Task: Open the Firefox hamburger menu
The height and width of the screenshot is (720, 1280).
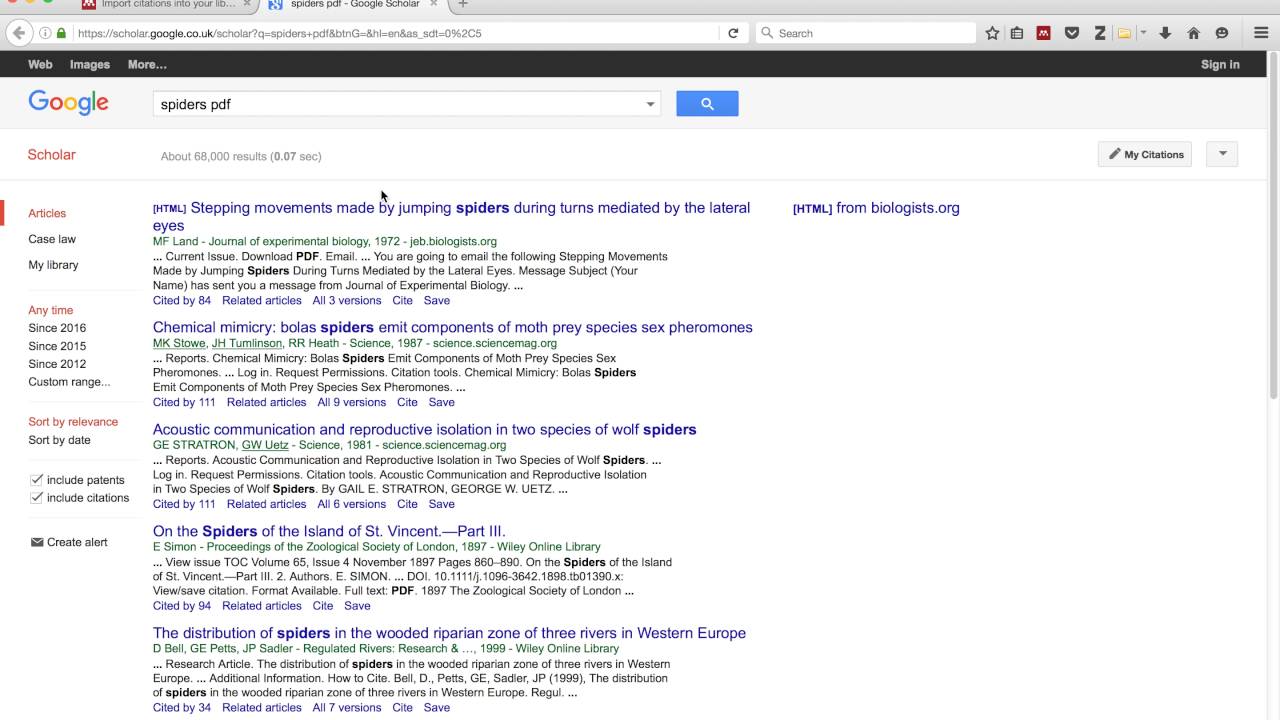Action: (1261, 33)
